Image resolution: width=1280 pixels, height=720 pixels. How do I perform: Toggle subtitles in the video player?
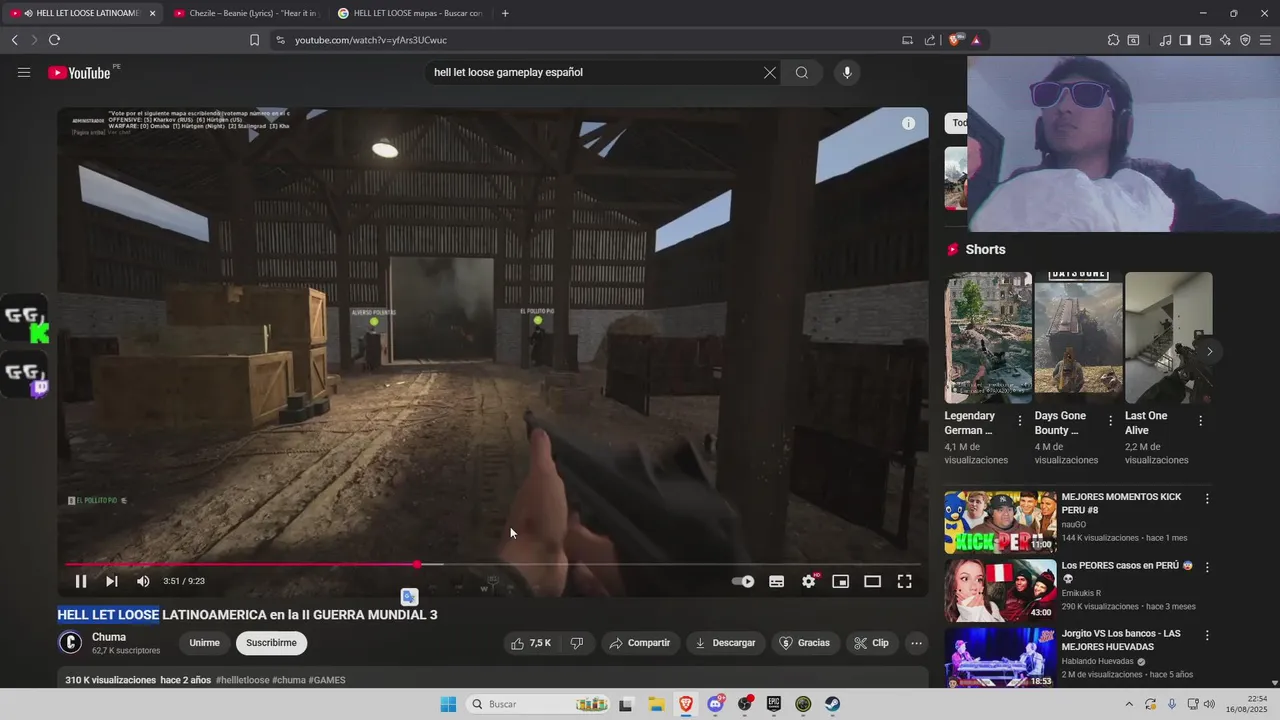tap(776, 581)
